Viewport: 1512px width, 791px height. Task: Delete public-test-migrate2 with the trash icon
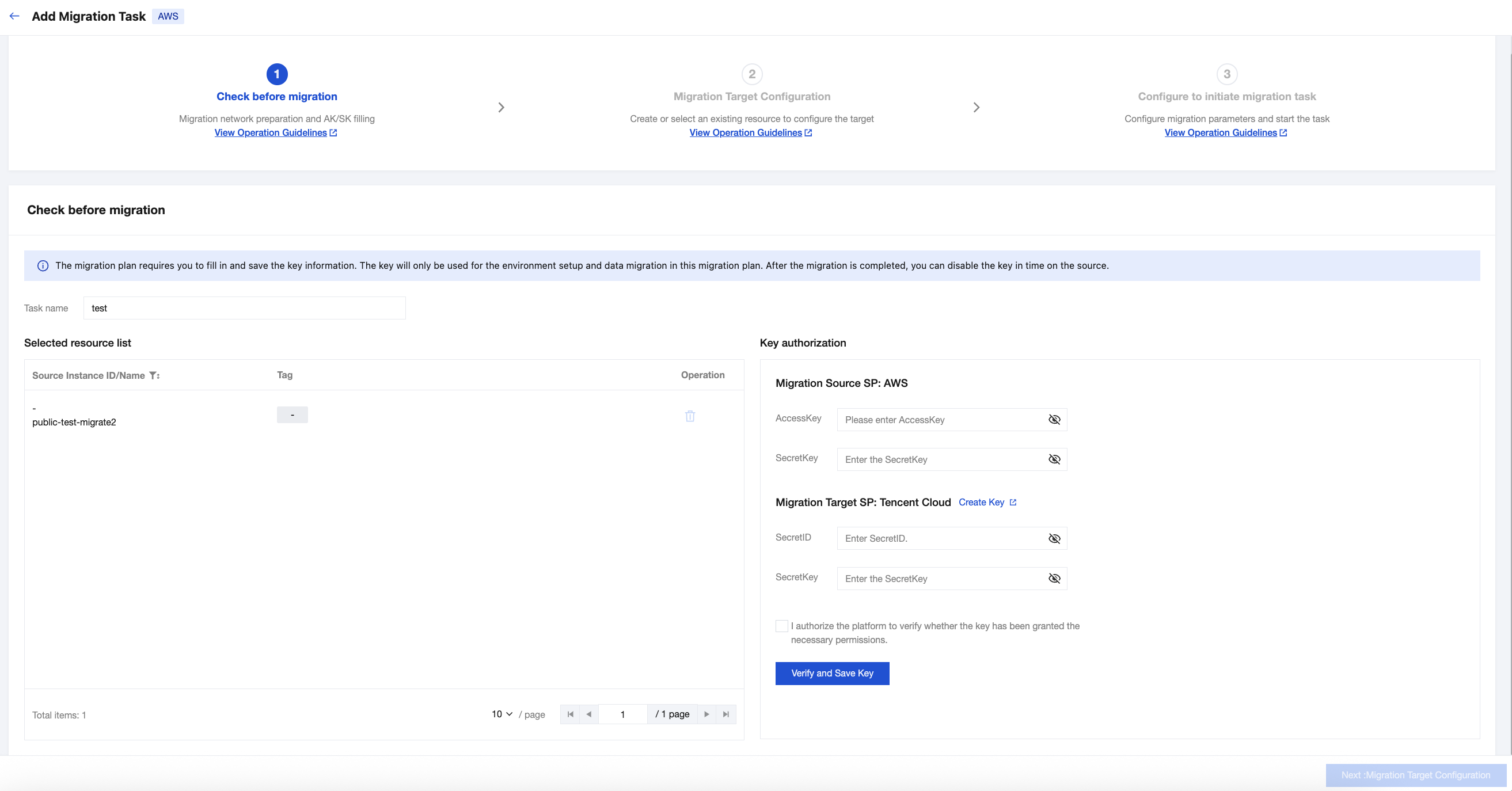690,416
